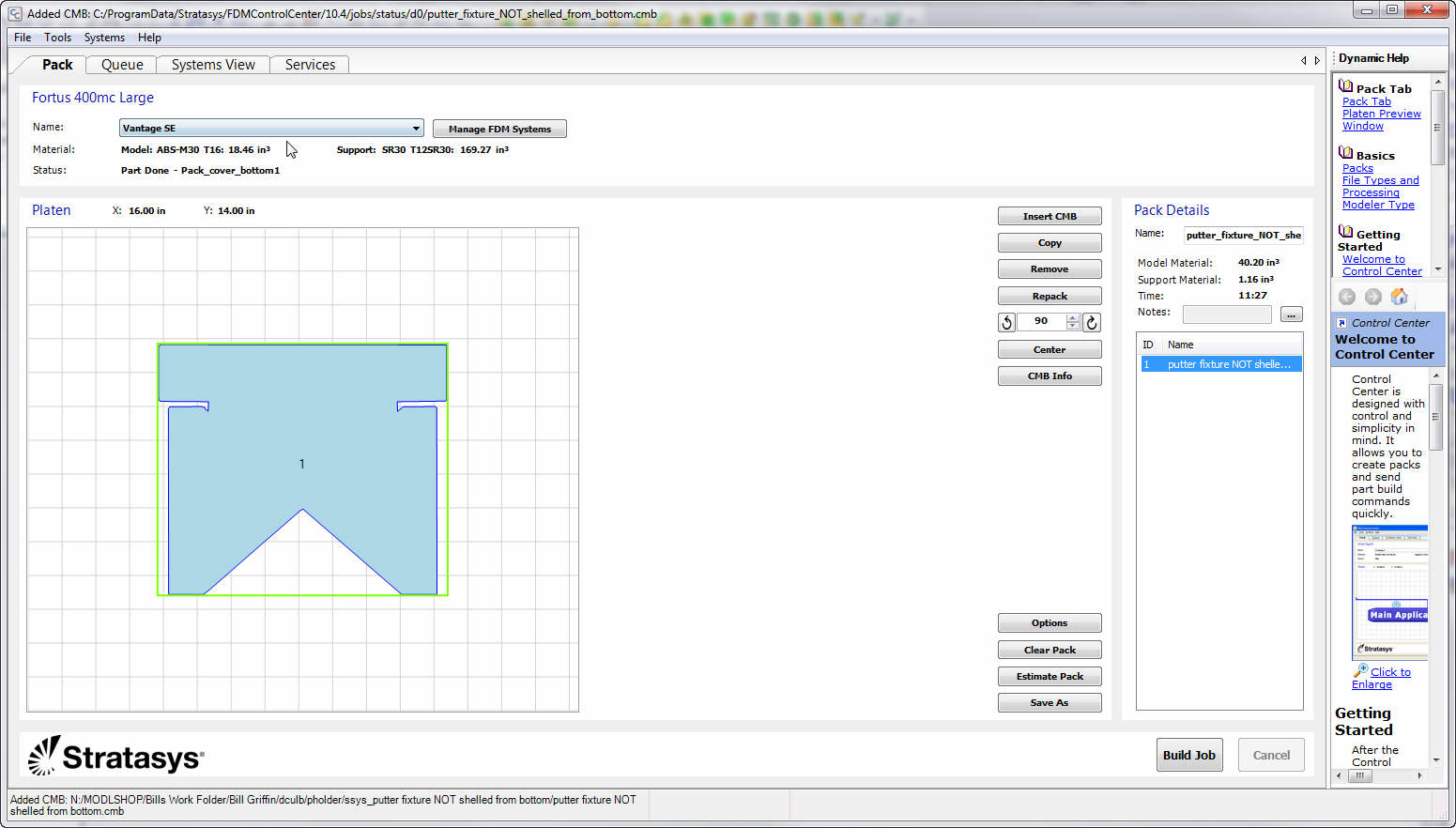Center the part on the platen

click(1050, 350)
